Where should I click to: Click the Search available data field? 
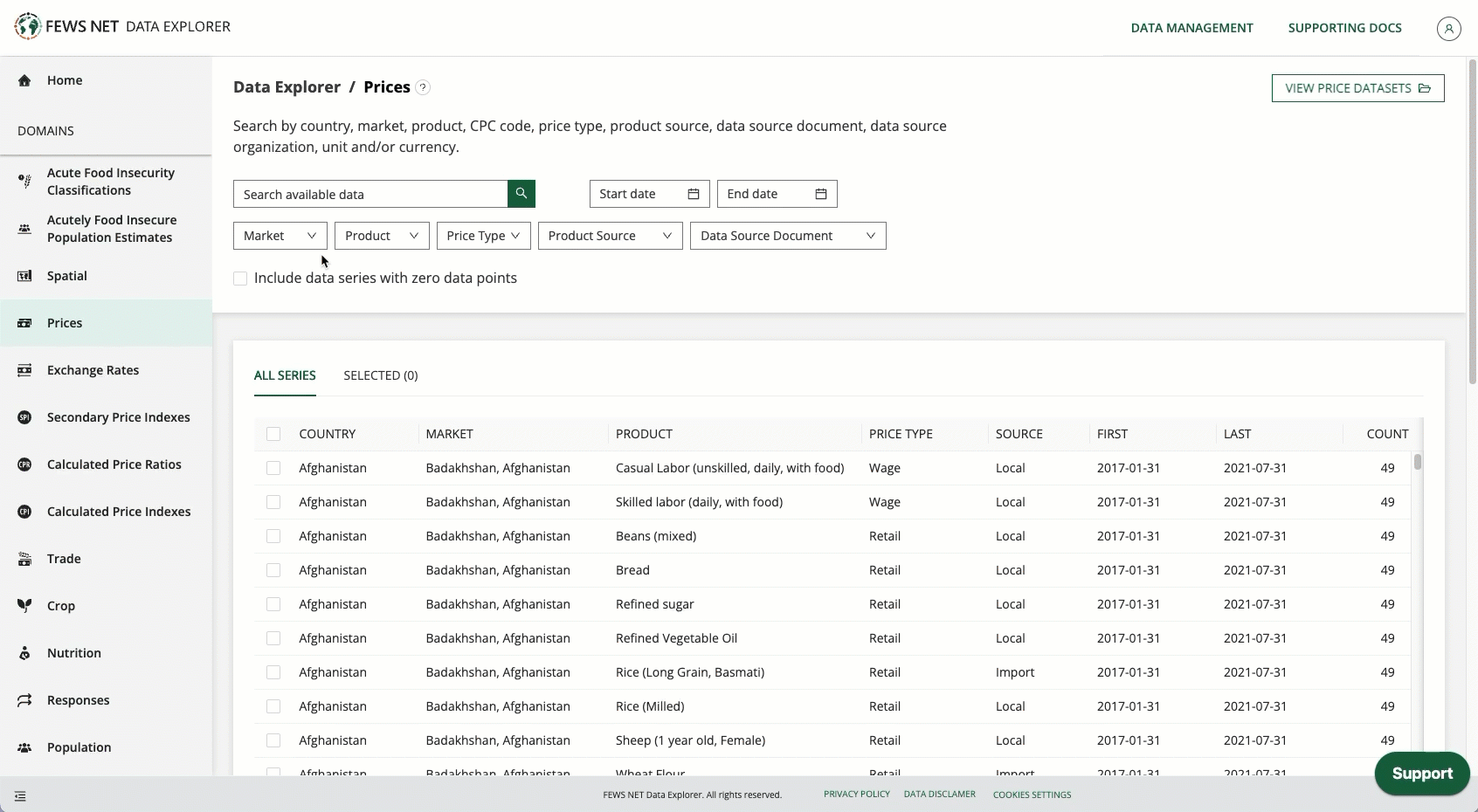[x=370, y=194]
